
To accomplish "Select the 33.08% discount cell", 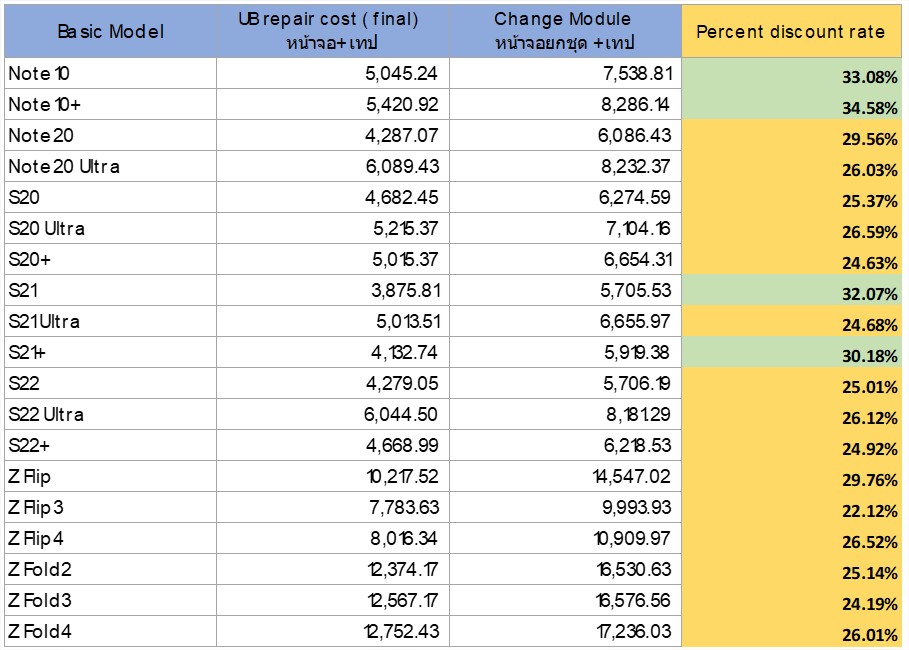I will [x=791, y=74].
